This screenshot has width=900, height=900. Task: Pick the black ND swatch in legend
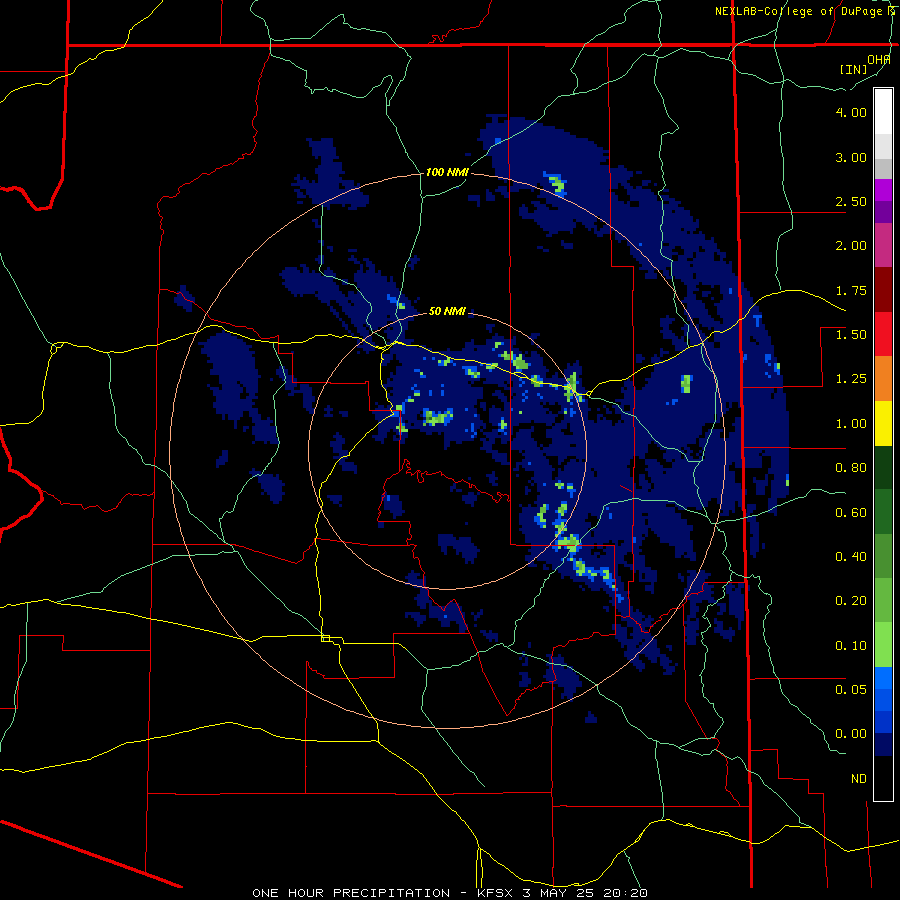point(883,778)
